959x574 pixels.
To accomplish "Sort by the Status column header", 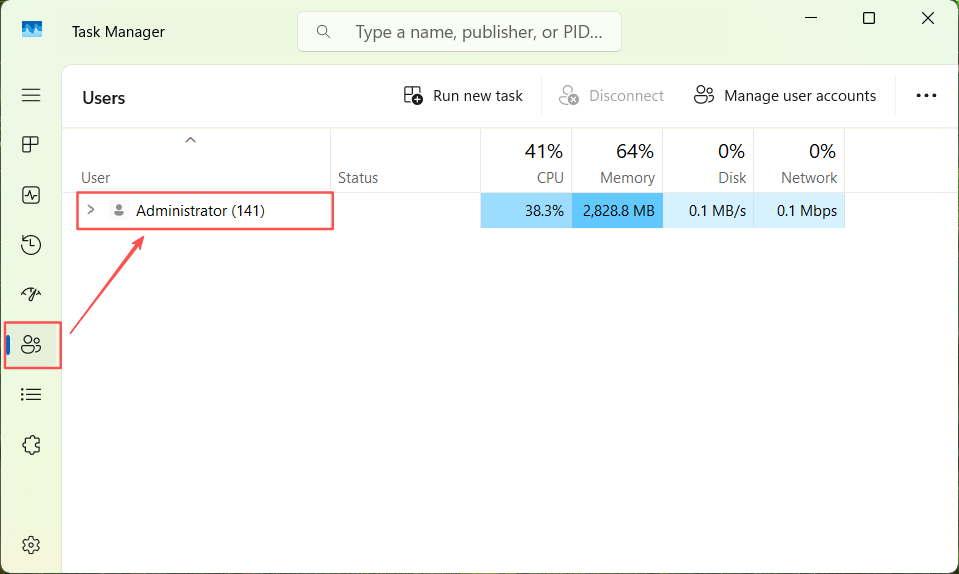I will coord(405,161).
